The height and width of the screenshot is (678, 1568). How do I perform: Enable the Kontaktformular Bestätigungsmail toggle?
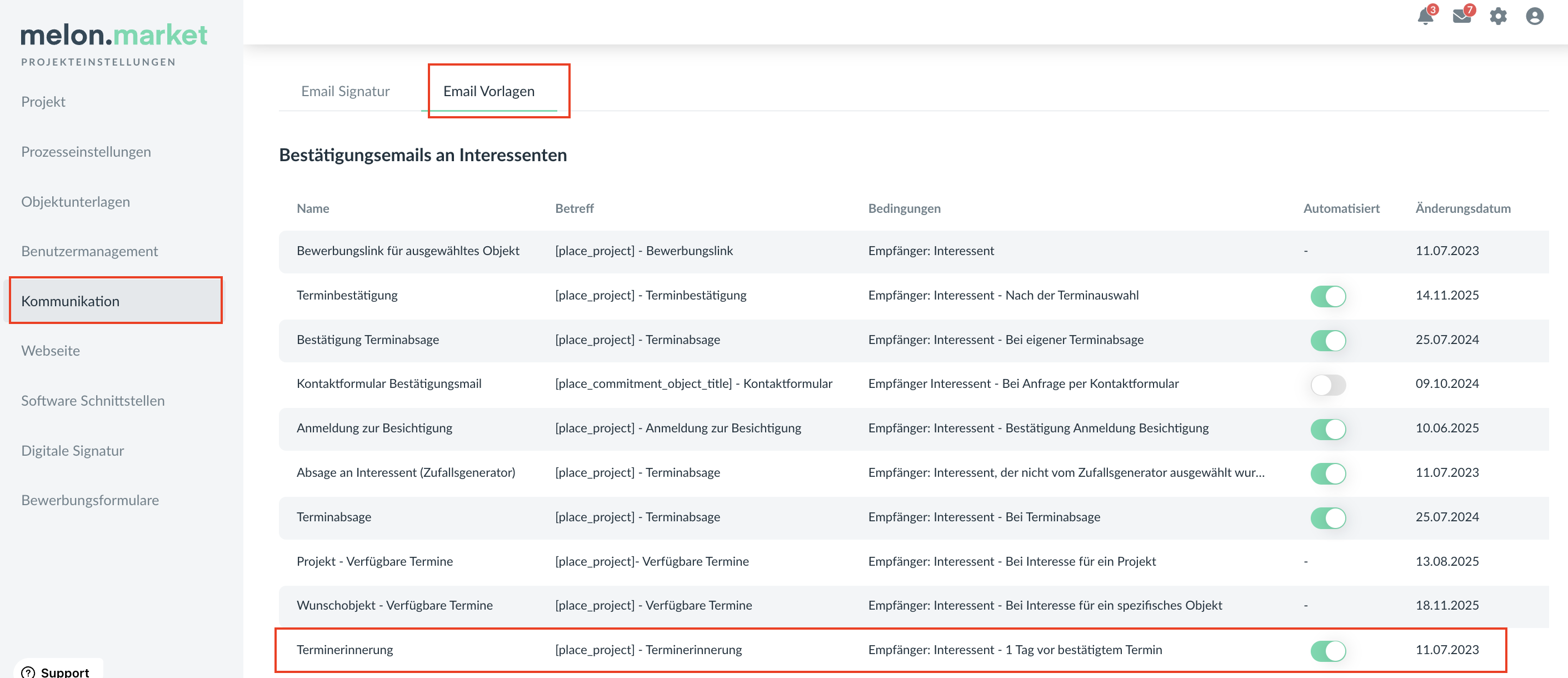click(x=1327, y=385)
